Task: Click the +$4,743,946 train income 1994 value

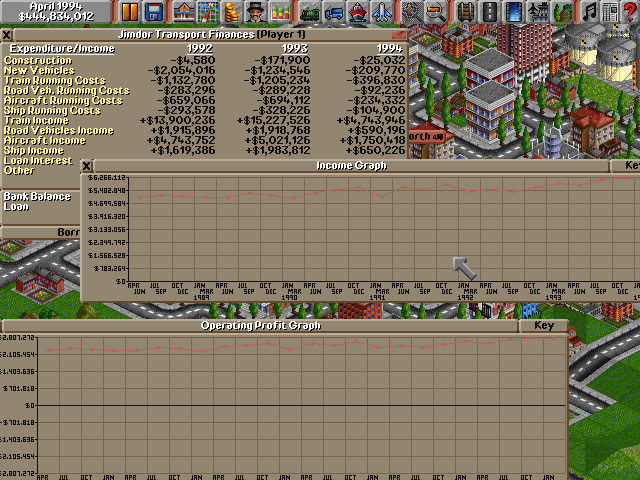Action: click(371, 120)
